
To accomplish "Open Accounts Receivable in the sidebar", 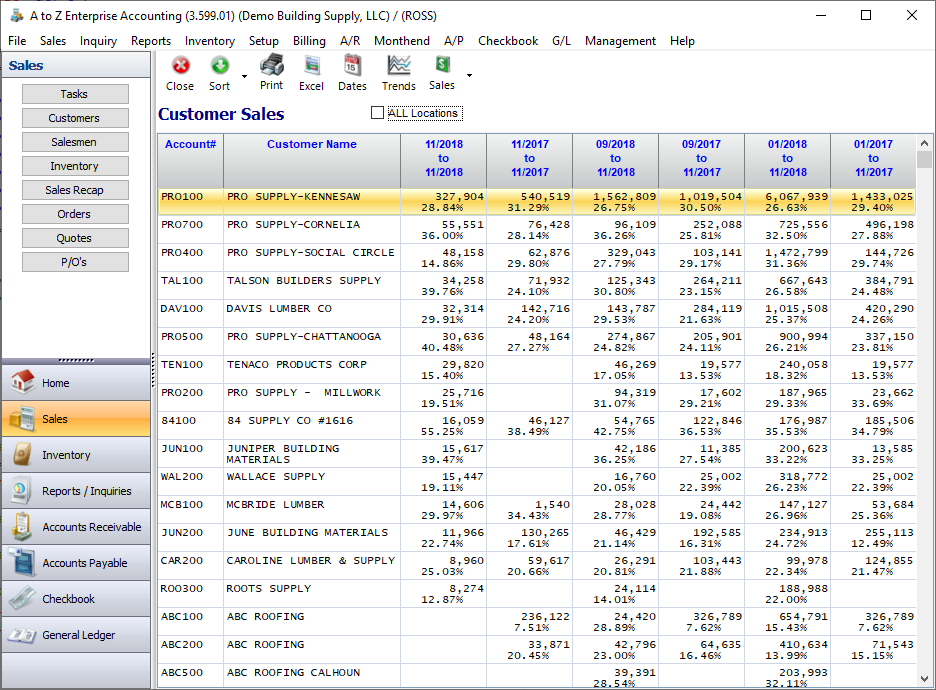I will coord(76,527).
